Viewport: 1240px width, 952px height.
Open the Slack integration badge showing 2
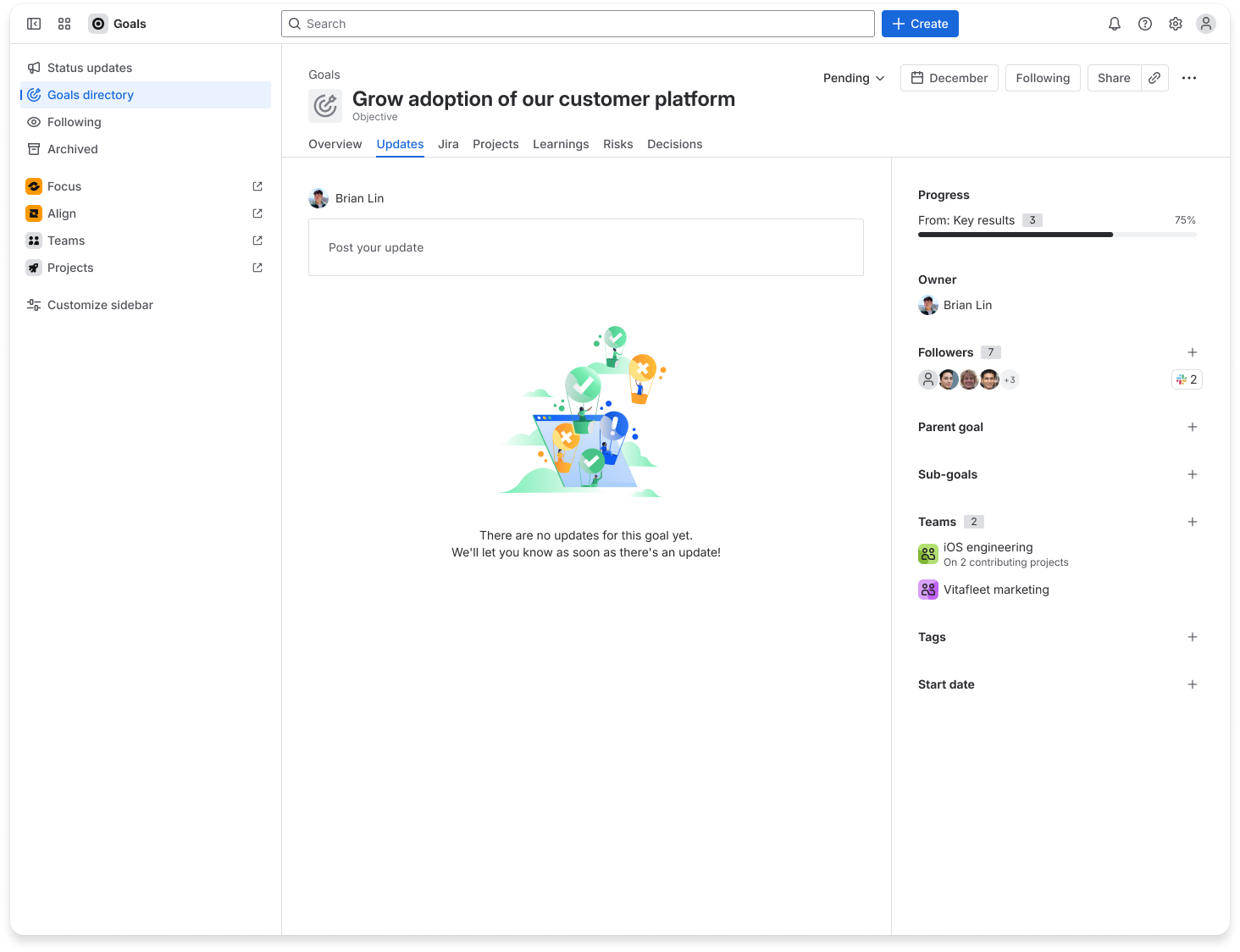1186,379
